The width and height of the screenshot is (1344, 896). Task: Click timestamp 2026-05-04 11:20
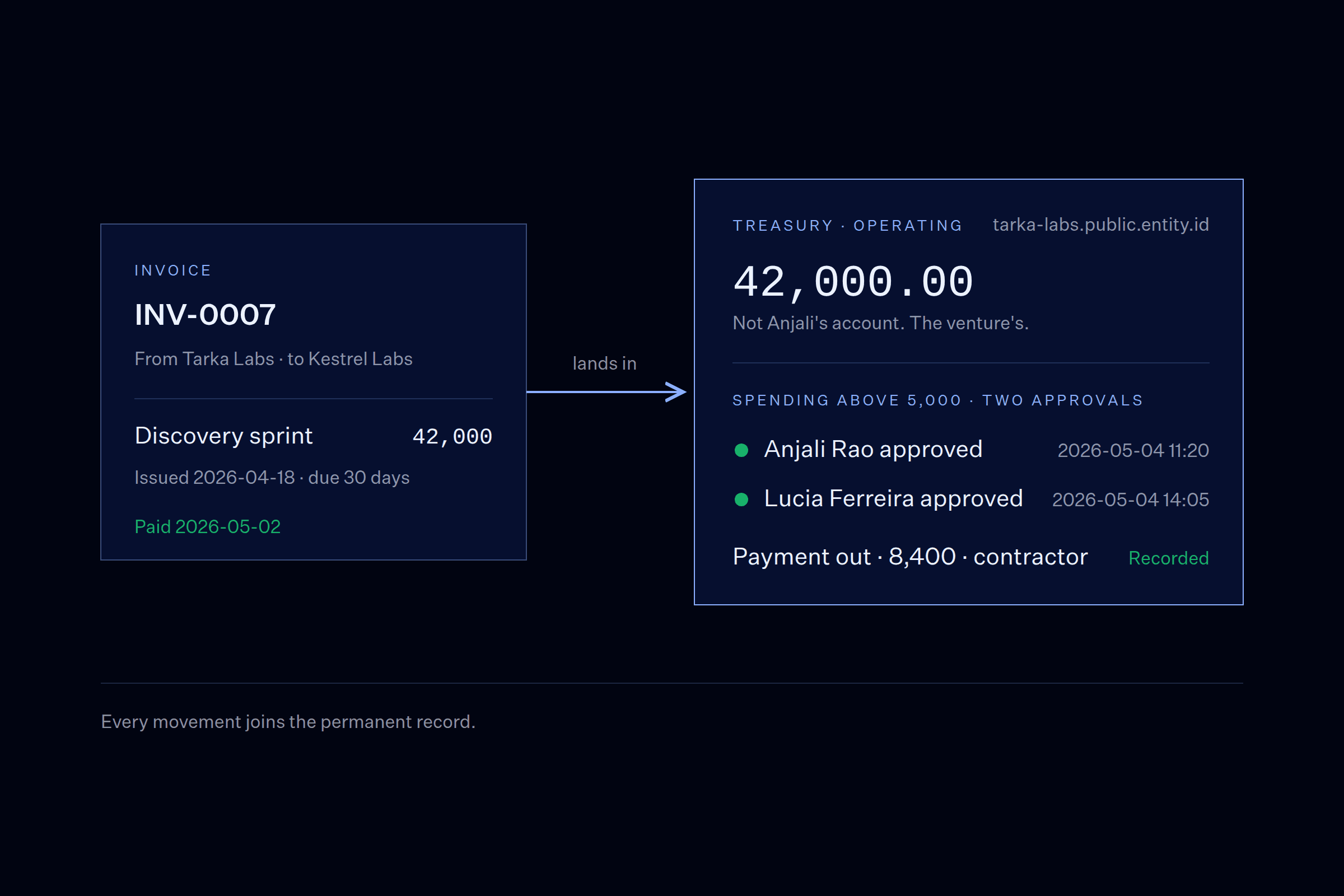click(x=1133, y=451)
